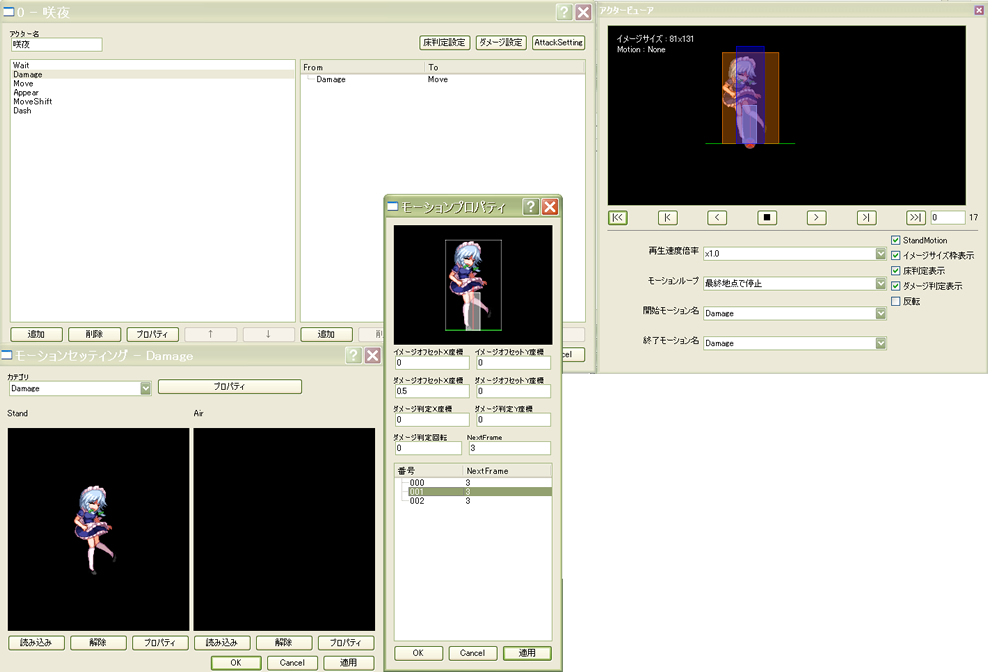Click 削除 below the motion list
Viewport: 1000px width, 672px height.
pyautogui.click(x=94, y=334)
